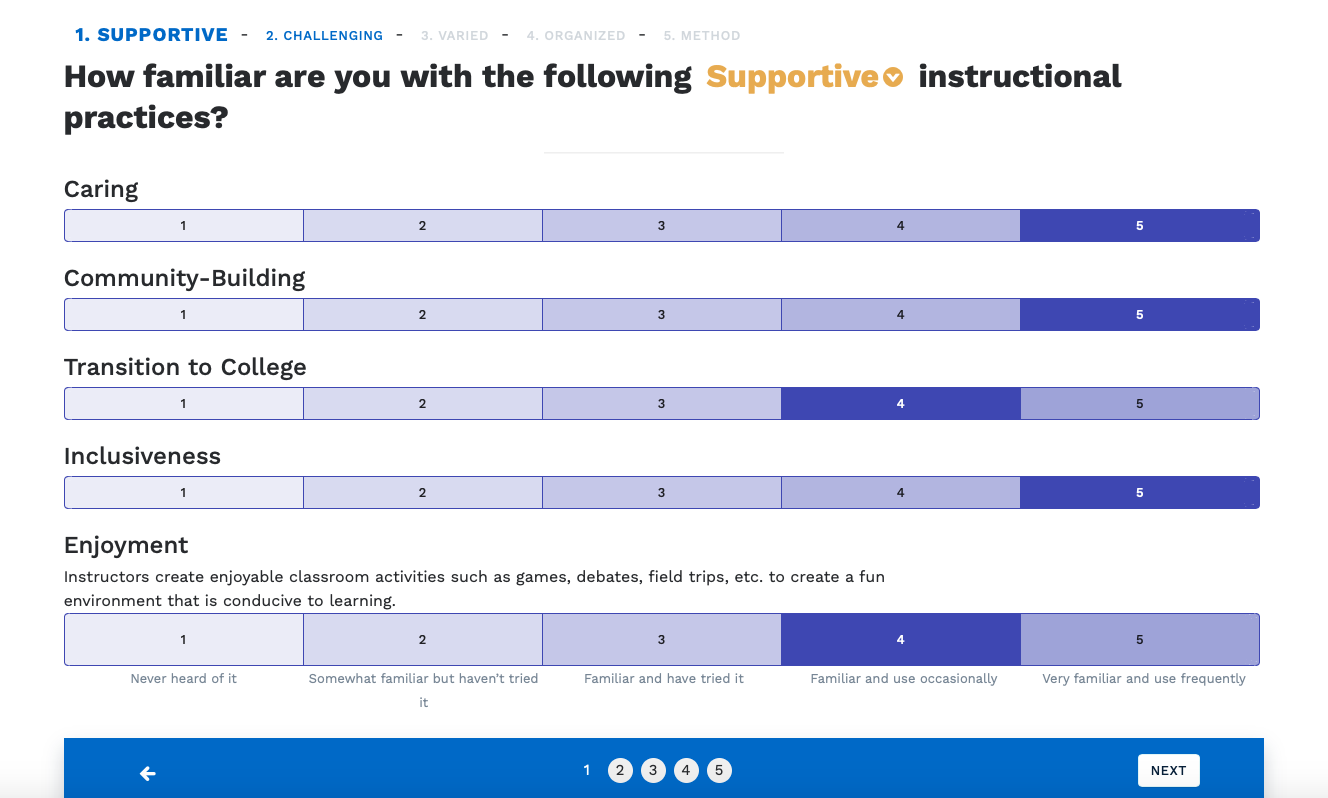Go to page 4 circle
The image size is (1328, 798).
[x=686, y=770]
